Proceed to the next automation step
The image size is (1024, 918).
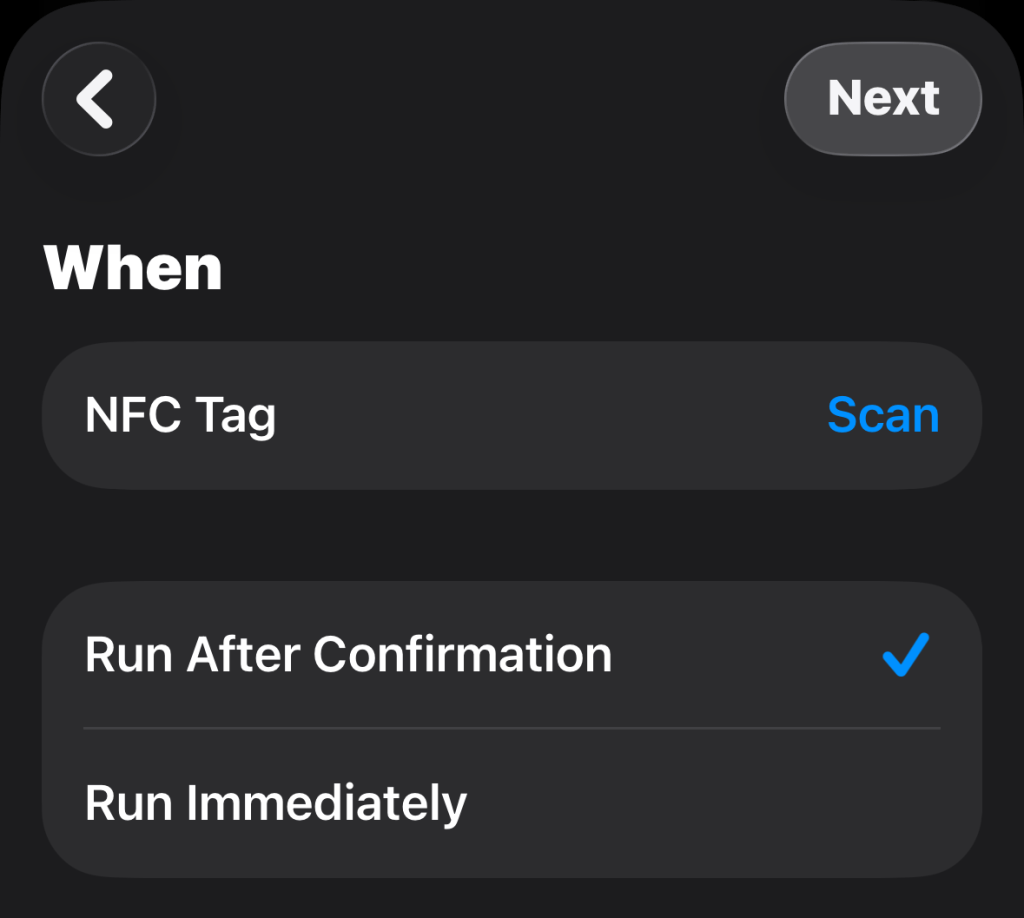point(883,98)
